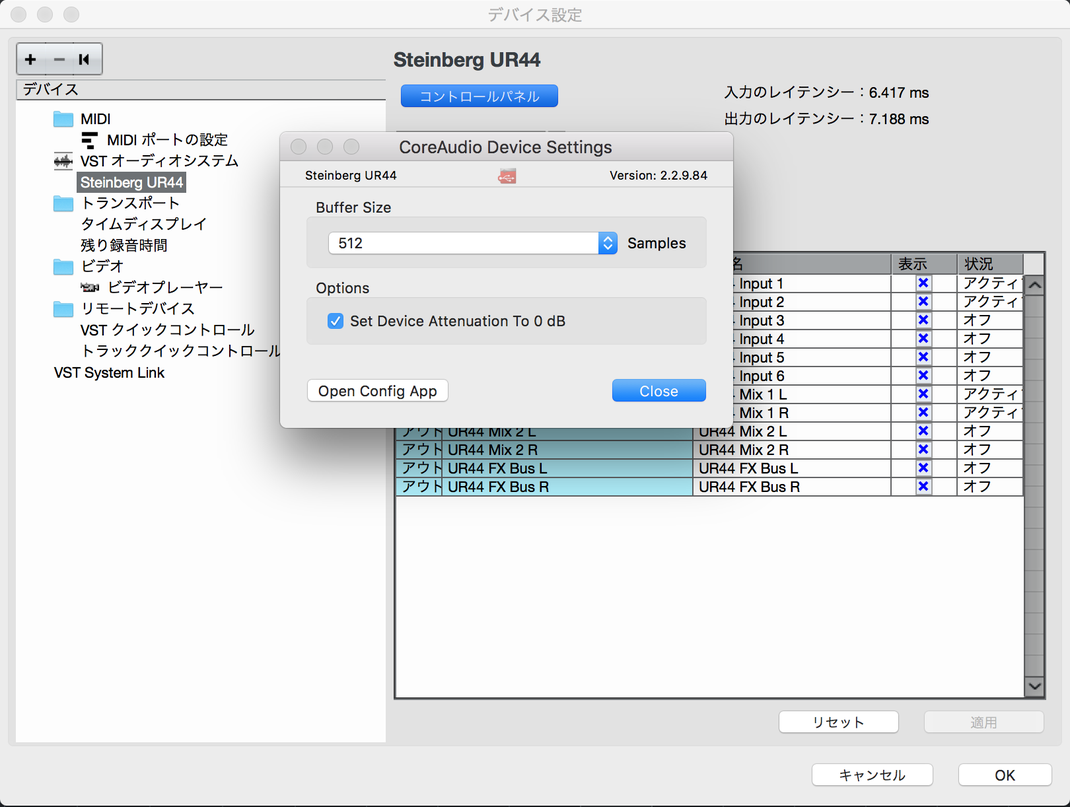Select the トランスポート folder icon
Viewport: 1070px width, 807px height.
tap(63, 203)
